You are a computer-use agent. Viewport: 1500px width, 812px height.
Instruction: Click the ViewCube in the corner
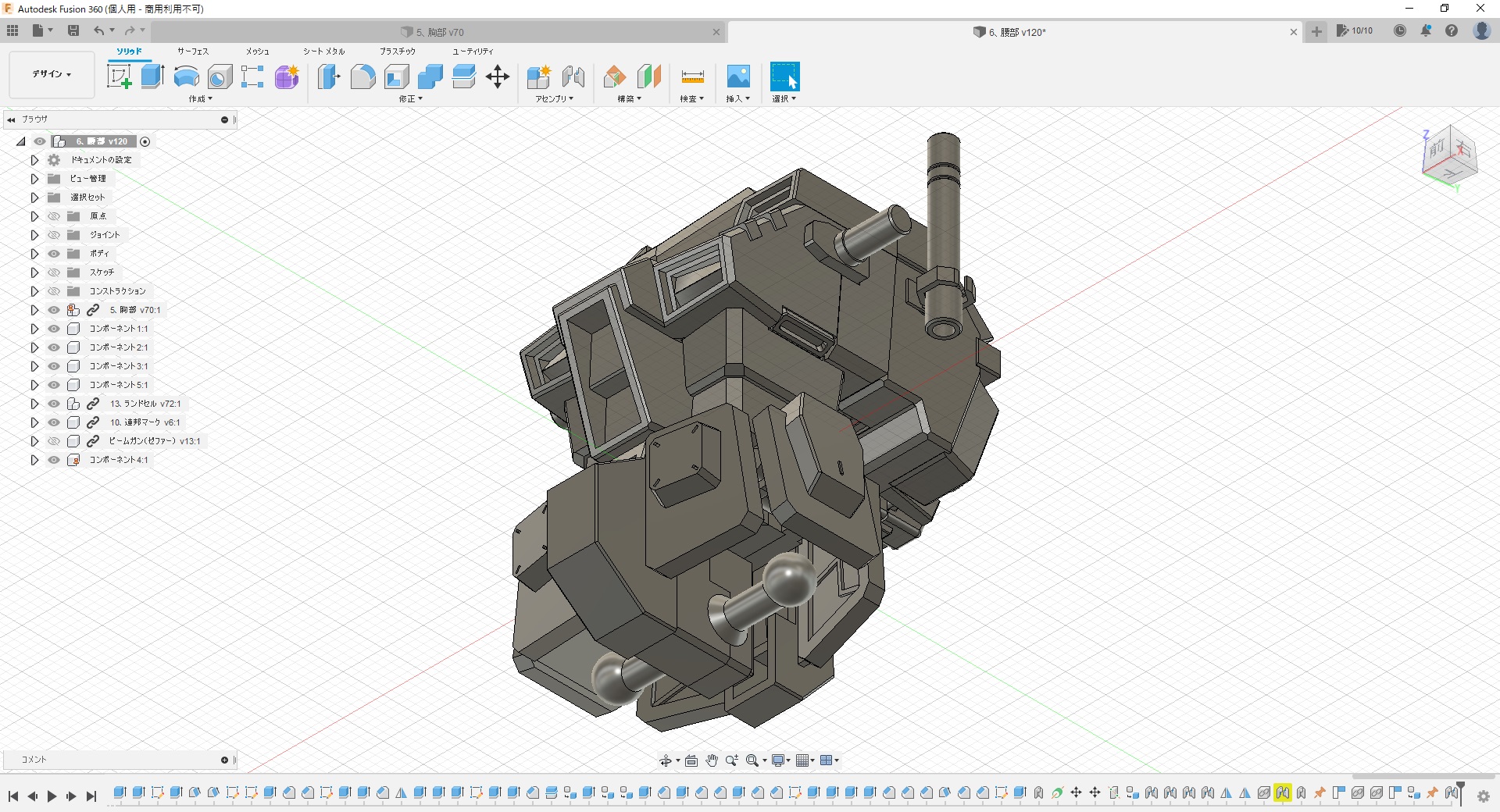[x=1450, y=155]
